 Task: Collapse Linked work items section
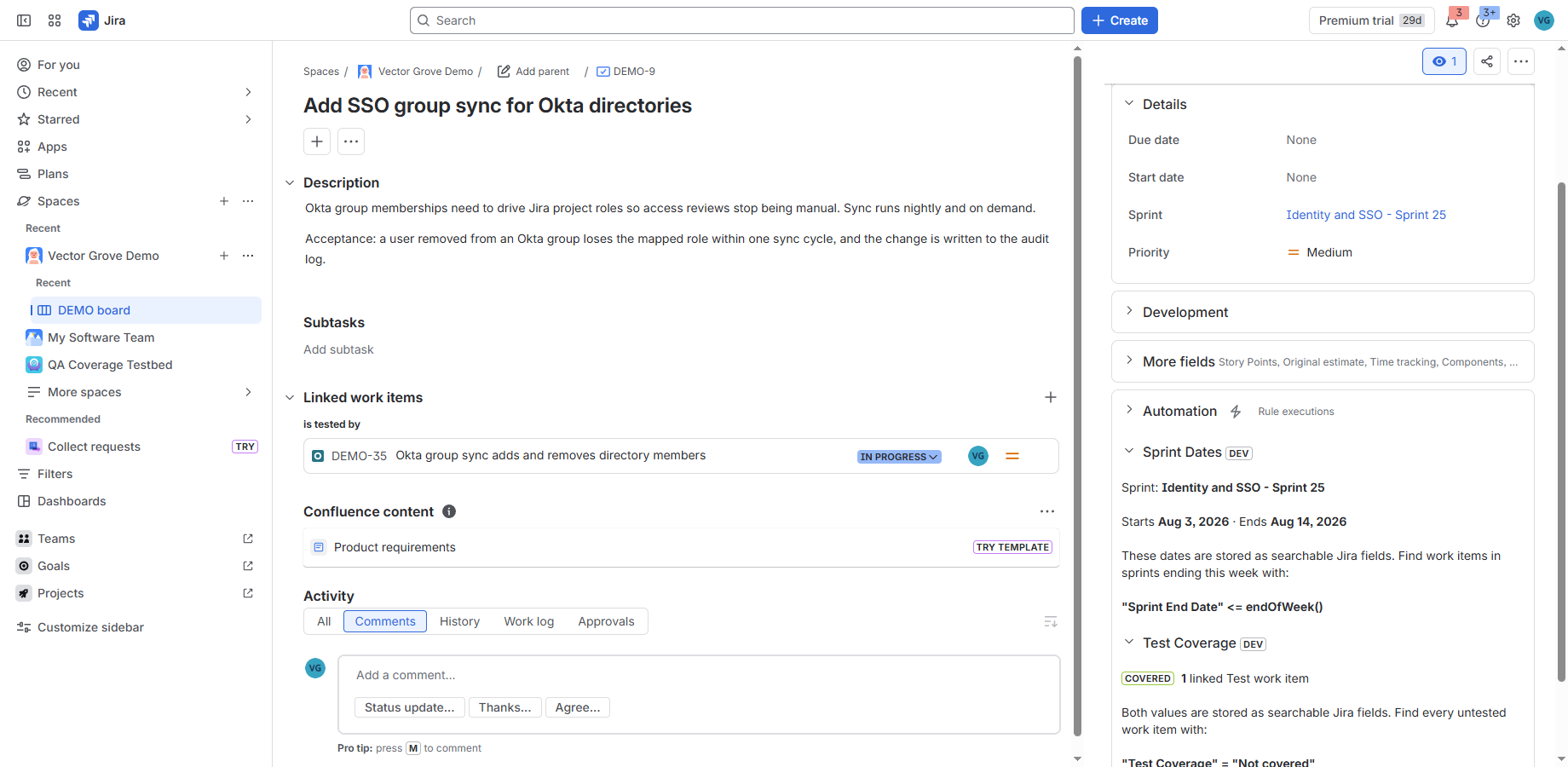click(x=290, y=398)
